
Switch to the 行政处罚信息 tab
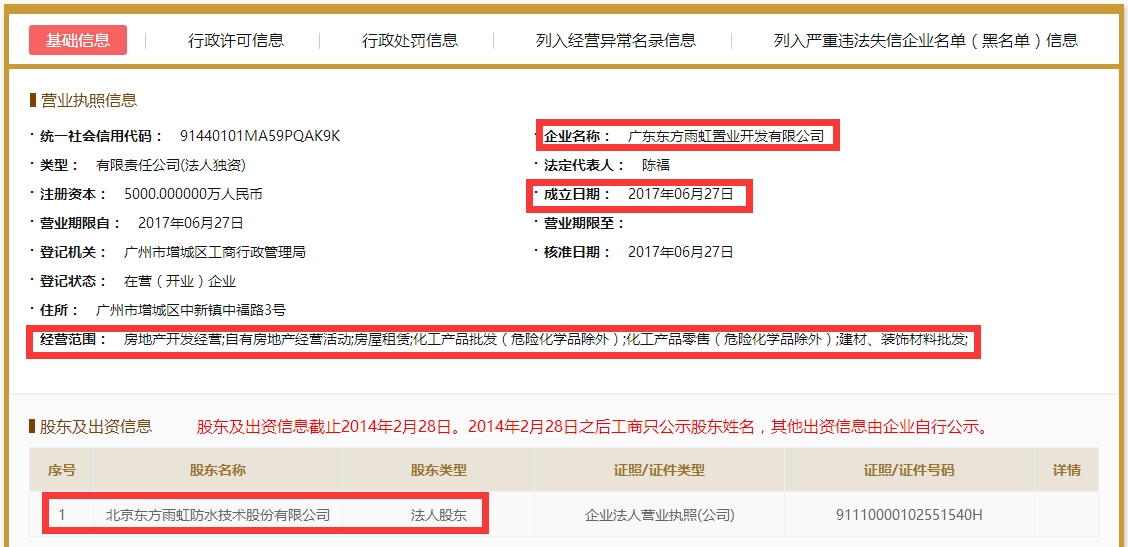(x=410, y=40)
